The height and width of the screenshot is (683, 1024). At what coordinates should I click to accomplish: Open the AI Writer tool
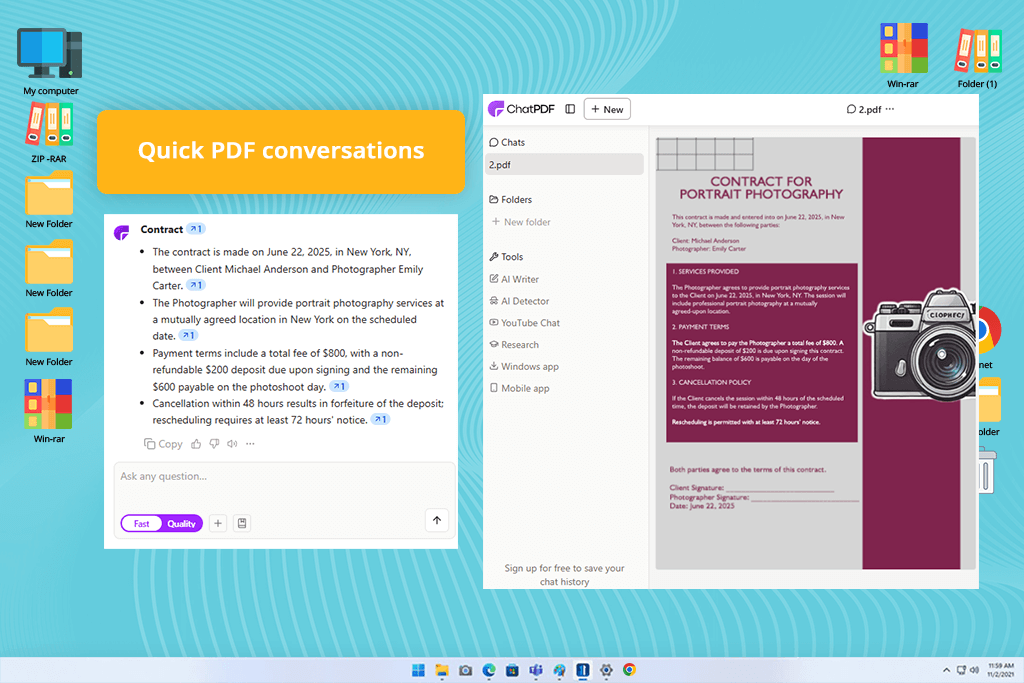pyautogui.click(x=514, y=279)
